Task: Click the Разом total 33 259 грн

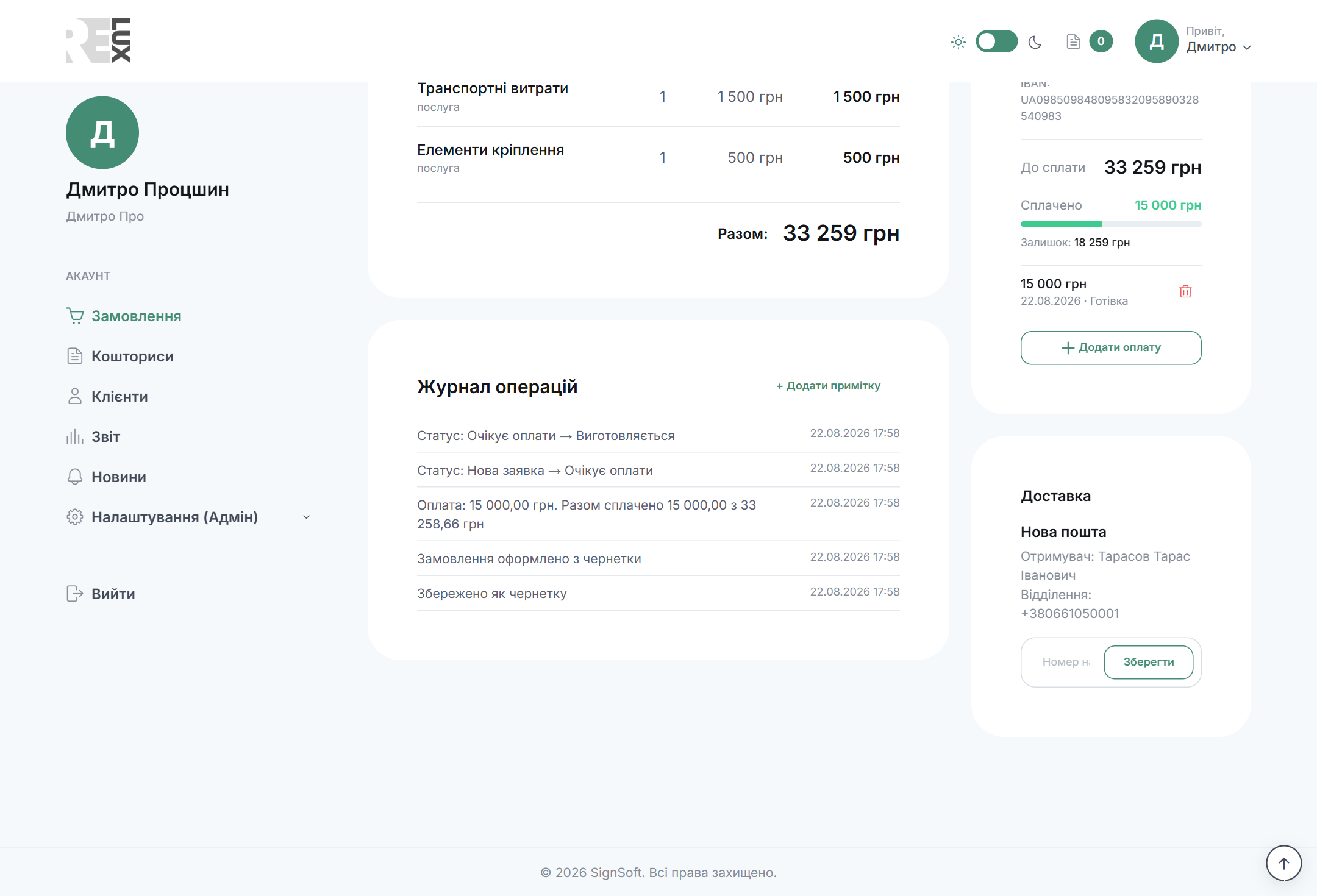Action: [841, 233]
